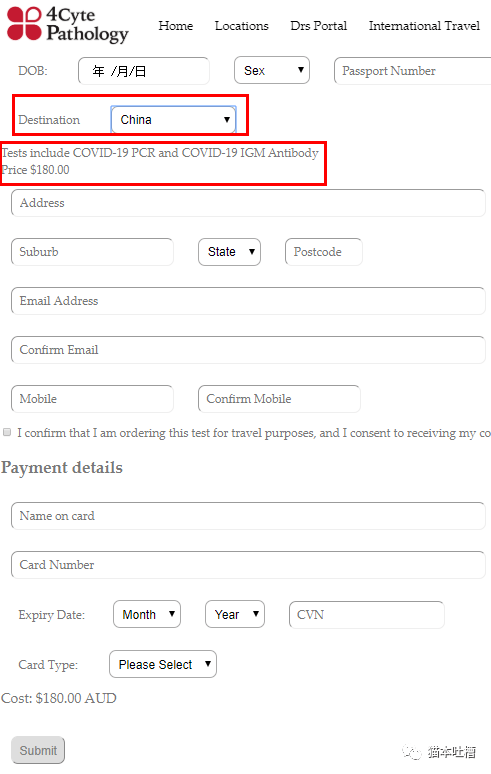The width and height of the screenshot is (491, 774).
Task: Click the Submit button
Action: [38, 750]
